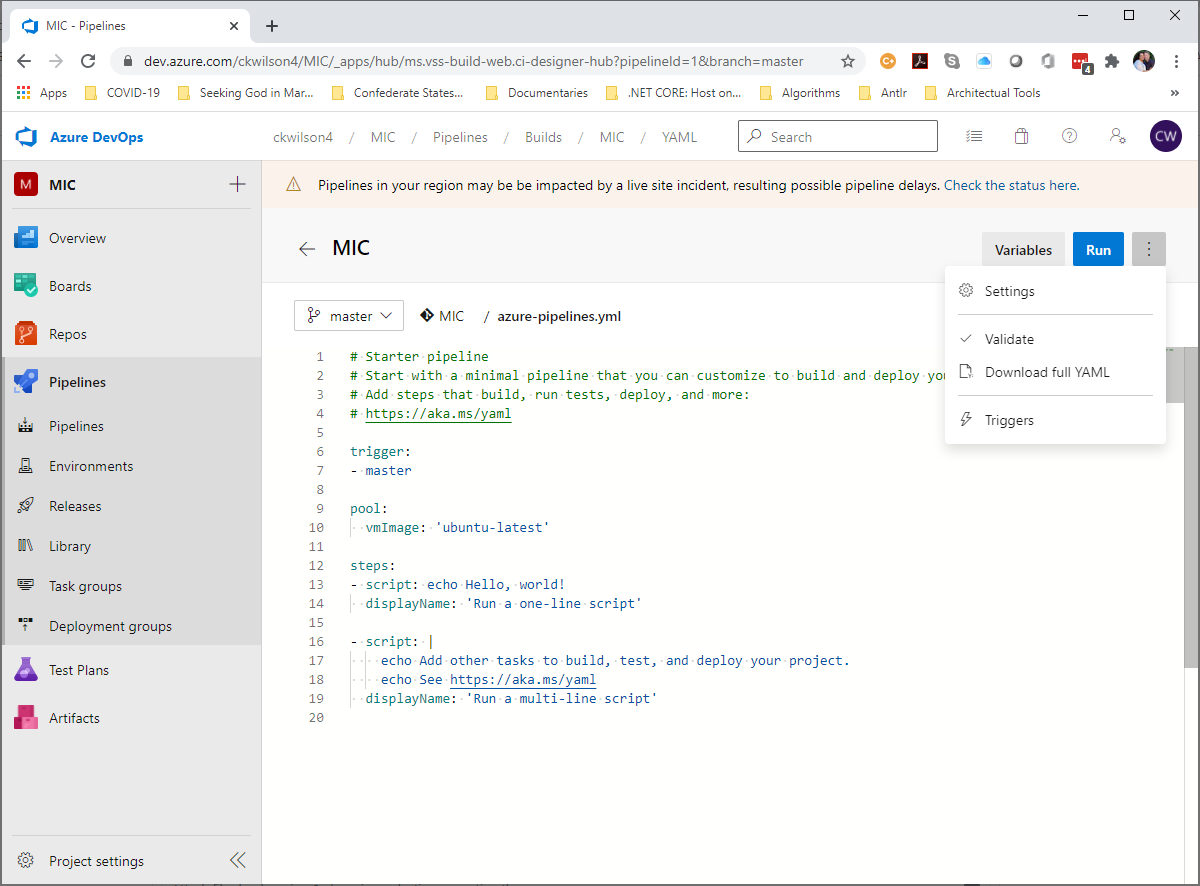Open the aka.ms/yaml link in the YAML
This screenshot has width=1200, height=886.
point(438,412)
